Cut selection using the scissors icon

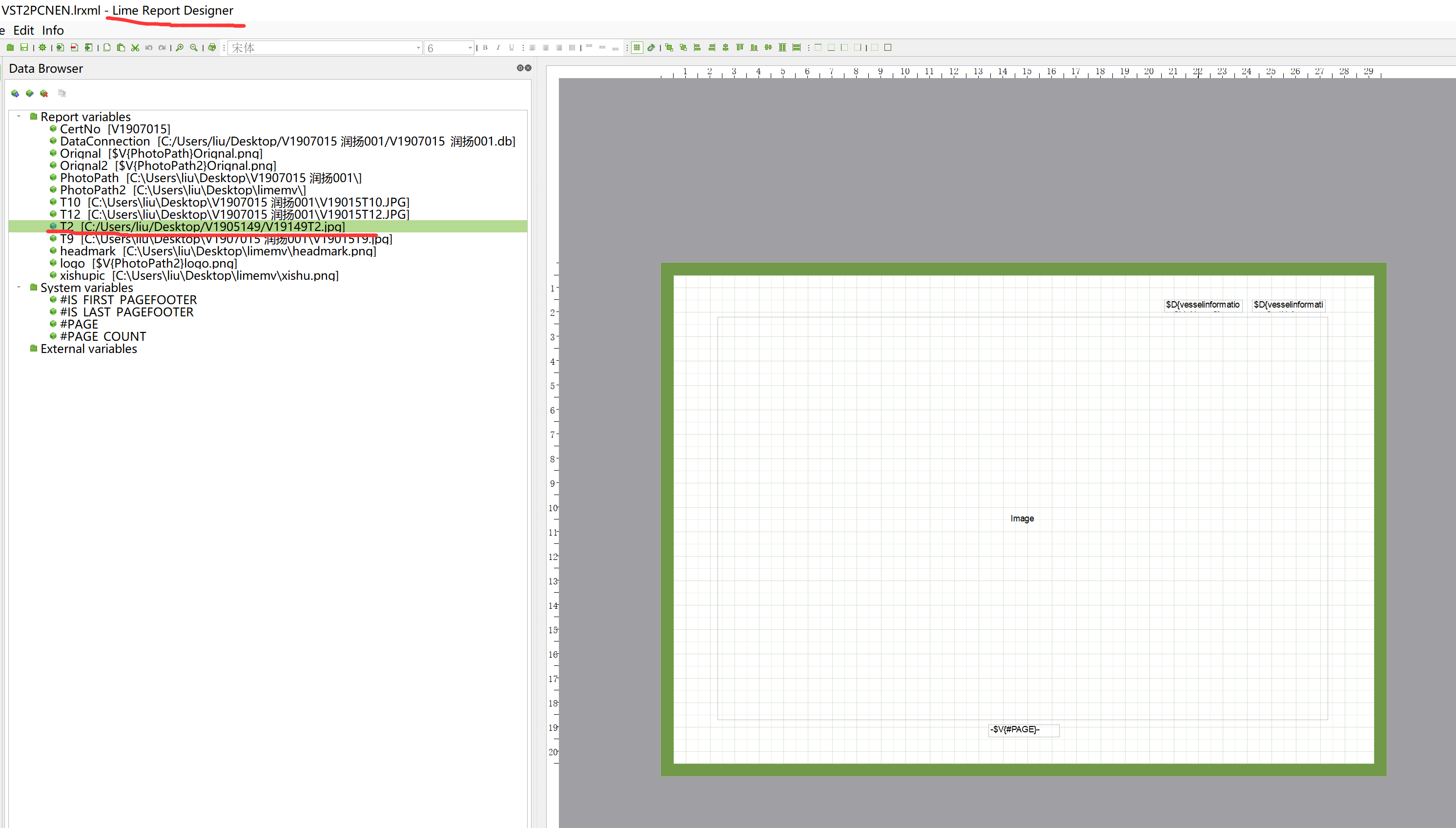pos(135,48)
